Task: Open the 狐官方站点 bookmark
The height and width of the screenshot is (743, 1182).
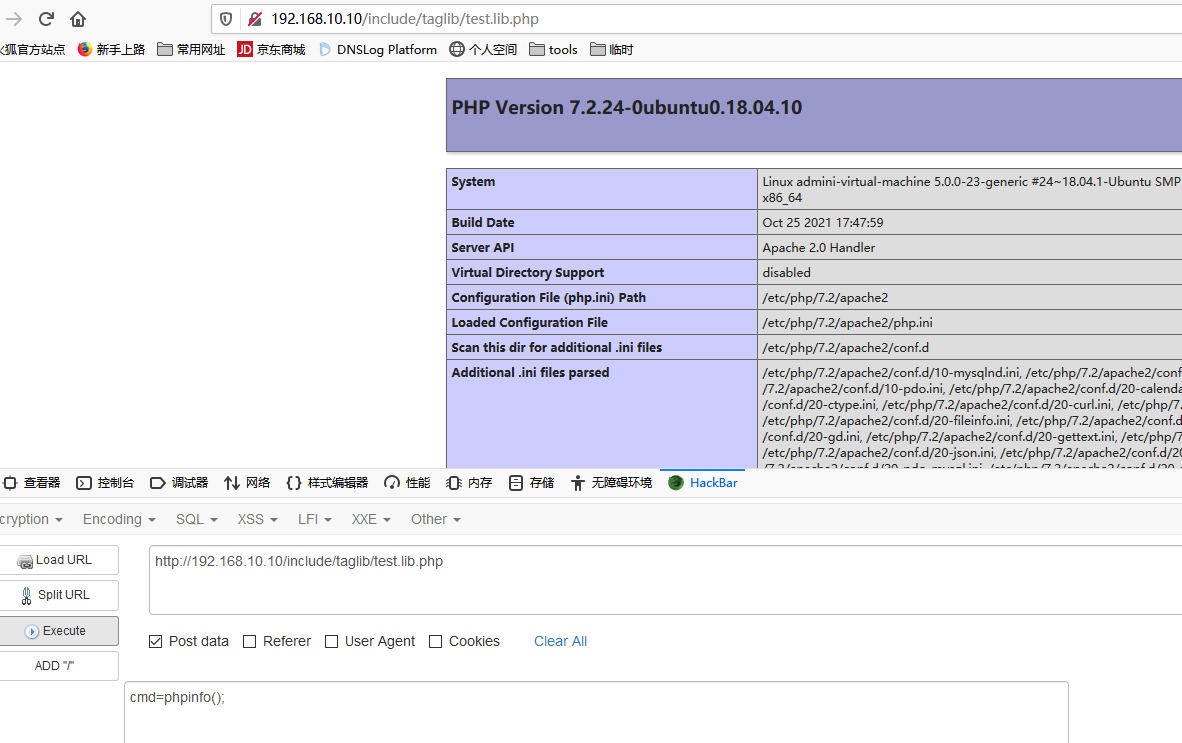Action: [32, 50]
